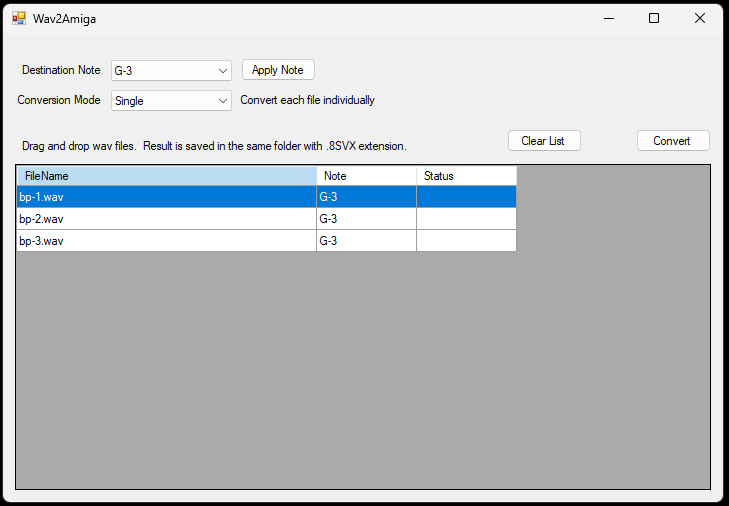Viewport: 729px width, 506px height.
Task: Click the Status cell for bp-3.wav
Action: (x=466, y=241)
